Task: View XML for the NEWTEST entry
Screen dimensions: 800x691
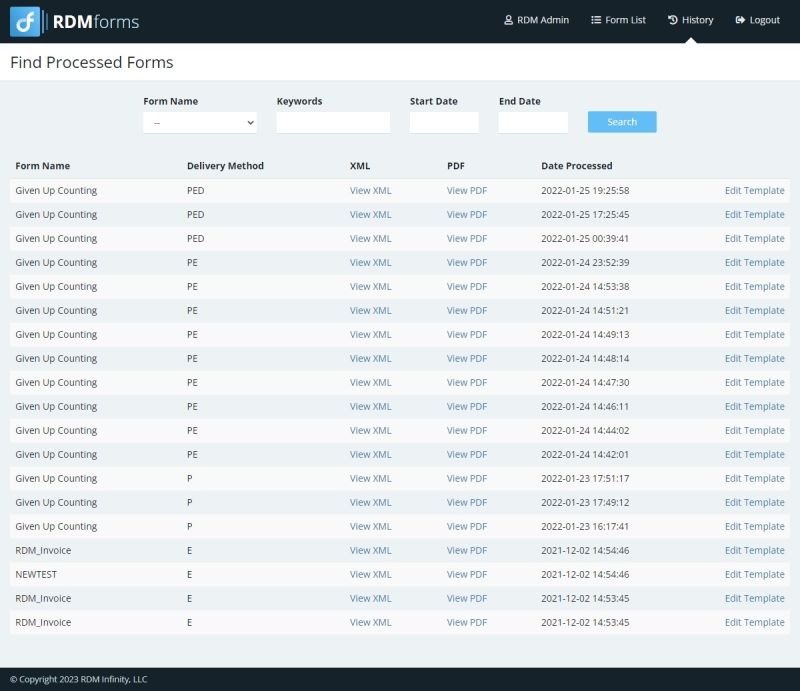Action: point(371,574)
